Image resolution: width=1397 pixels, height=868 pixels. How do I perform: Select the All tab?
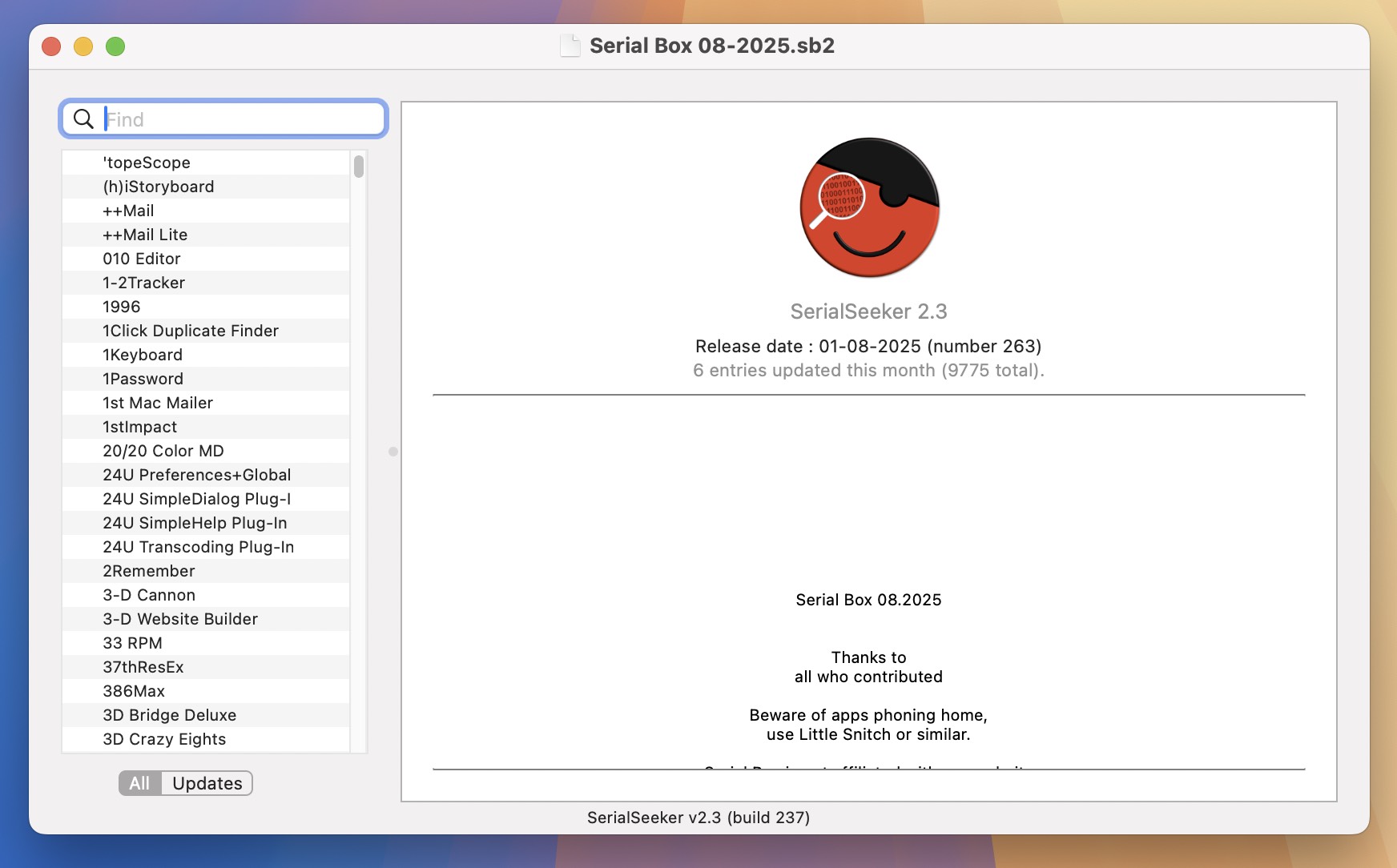click(139, 783)
